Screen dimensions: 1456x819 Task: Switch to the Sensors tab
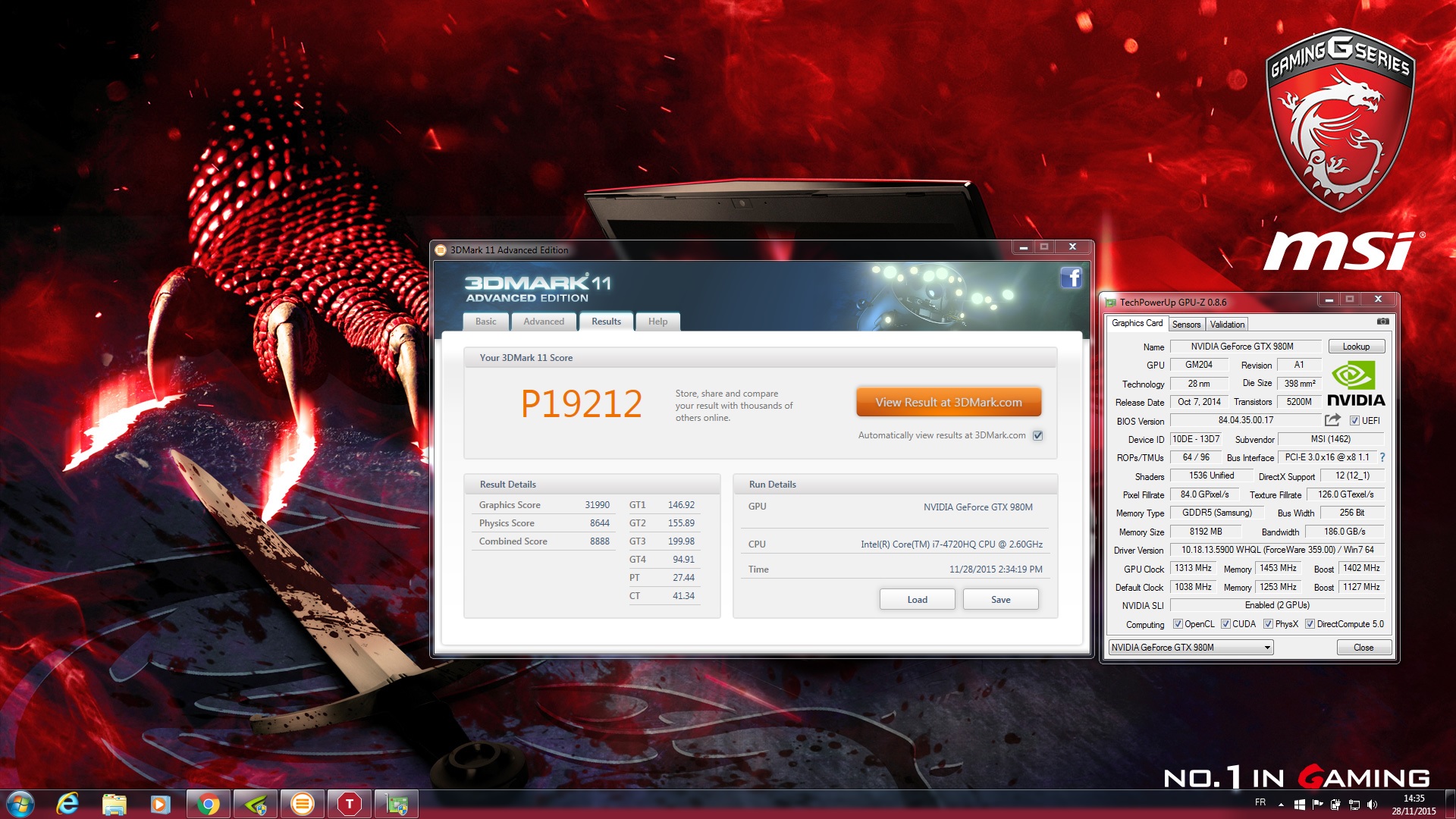click(1187, 325)
